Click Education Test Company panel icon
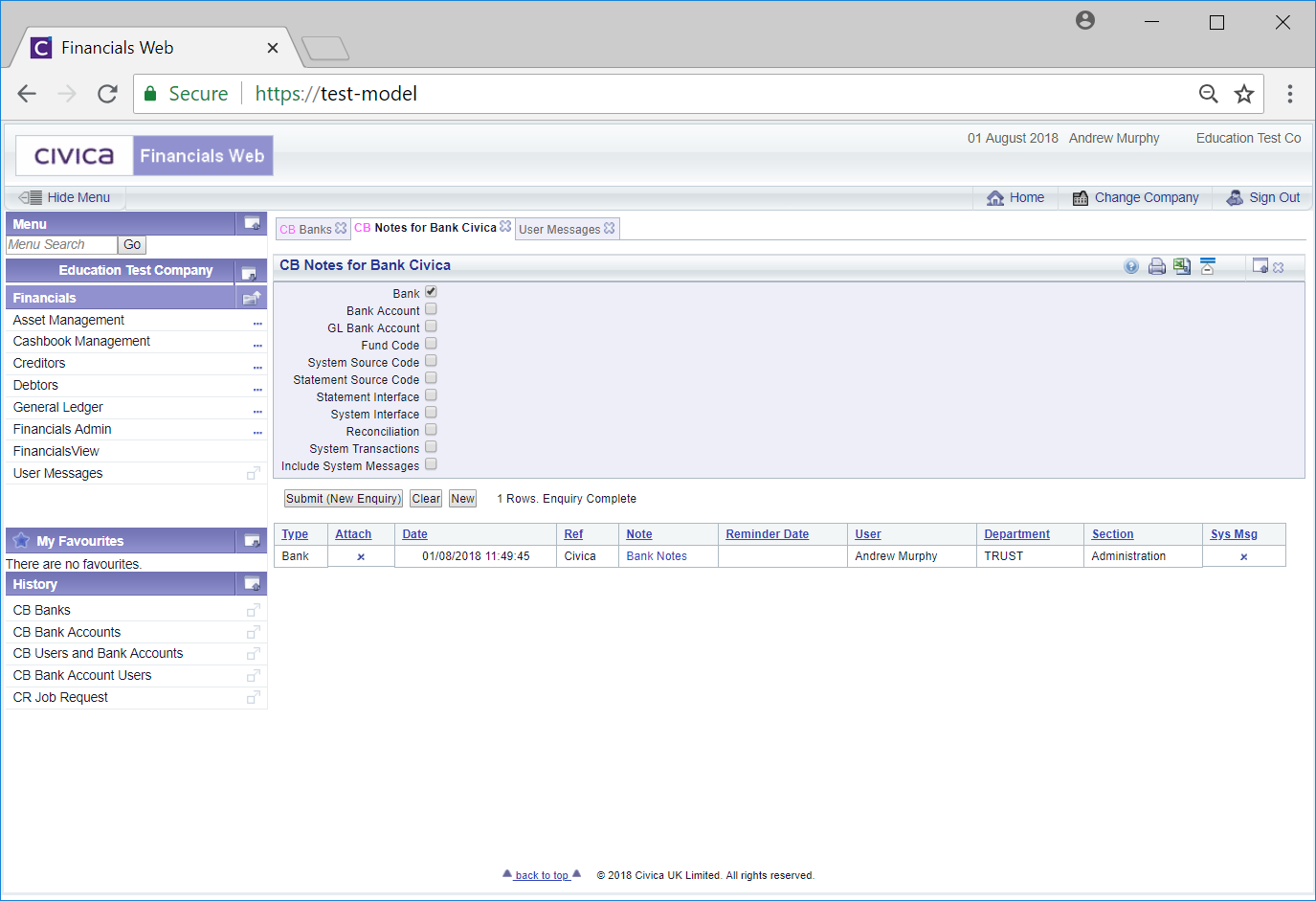This screenshot has height=901, width=1316. tap(249, 273)
